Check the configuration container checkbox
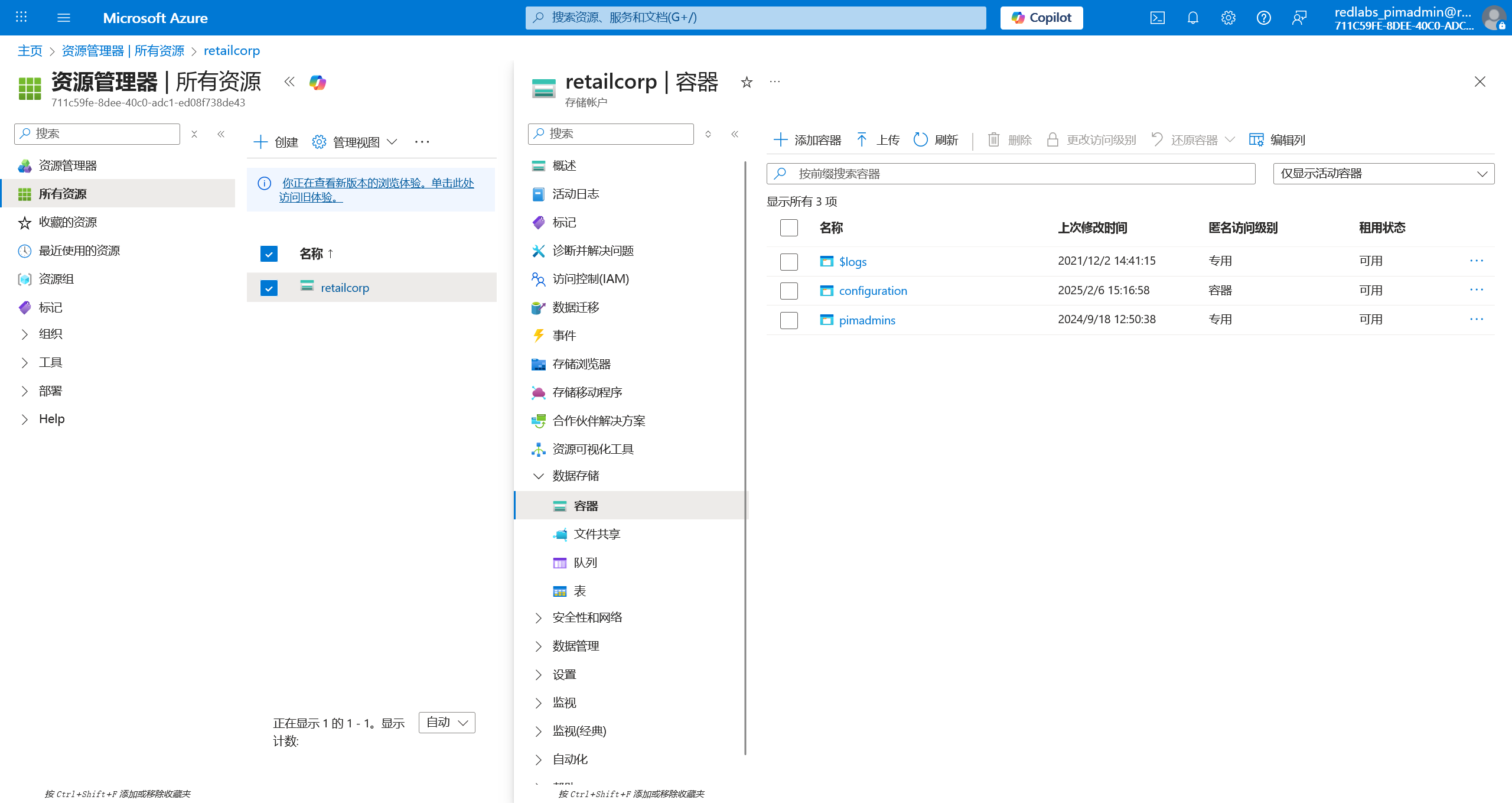The height and width of the screenshot is (803, 1512). coord(788,291)
